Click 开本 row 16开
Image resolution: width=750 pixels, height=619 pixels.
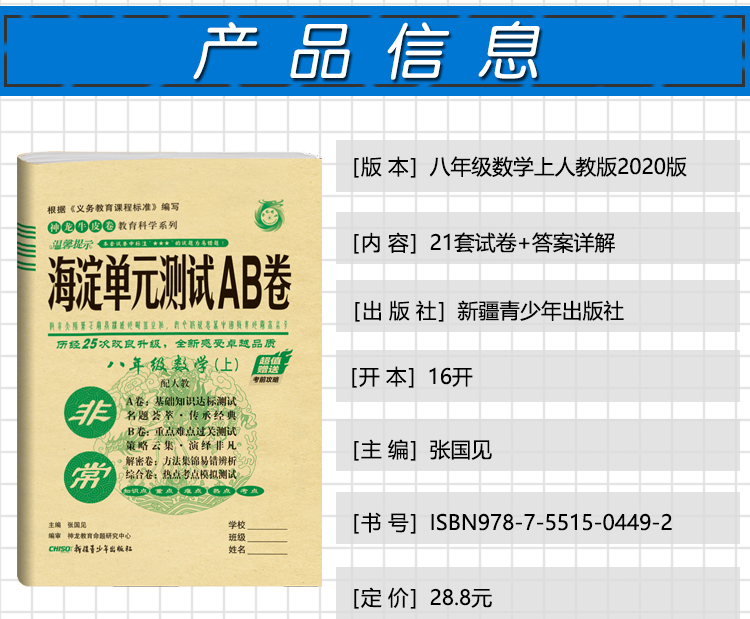(538, 377)
